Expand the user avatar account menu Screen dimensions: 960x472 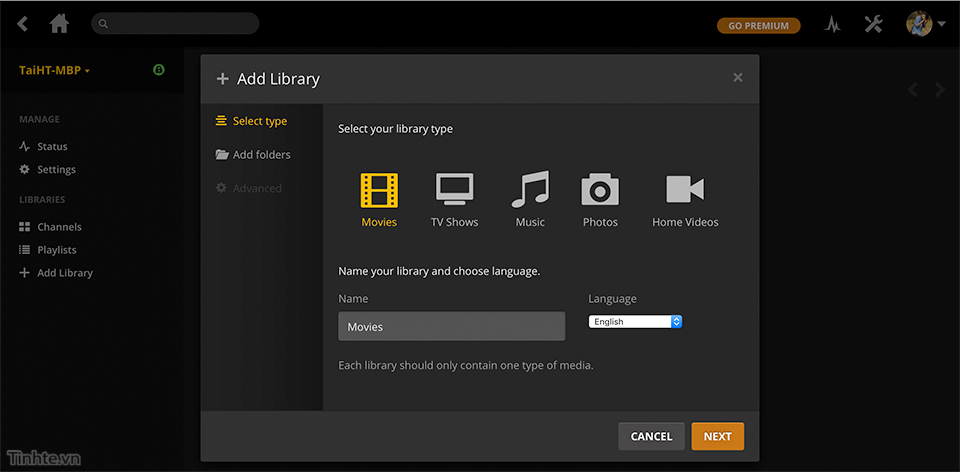(925, 24)
